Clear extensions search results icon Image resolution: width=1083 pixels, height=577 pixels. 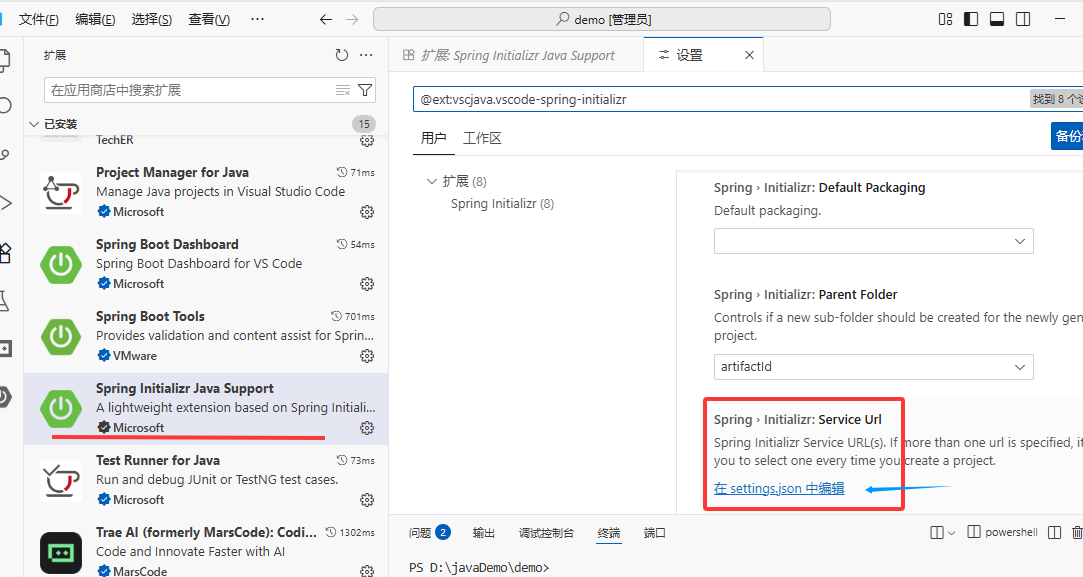pyautogui.click(x=343, y=90)
